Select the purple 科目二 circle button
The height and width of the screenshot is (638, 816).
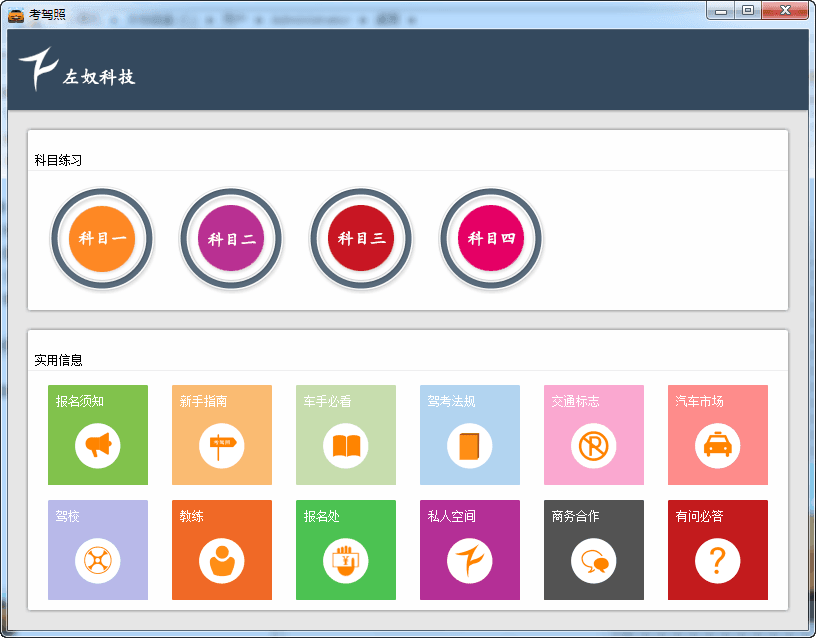pyautogui.click(x=231, y=239)
